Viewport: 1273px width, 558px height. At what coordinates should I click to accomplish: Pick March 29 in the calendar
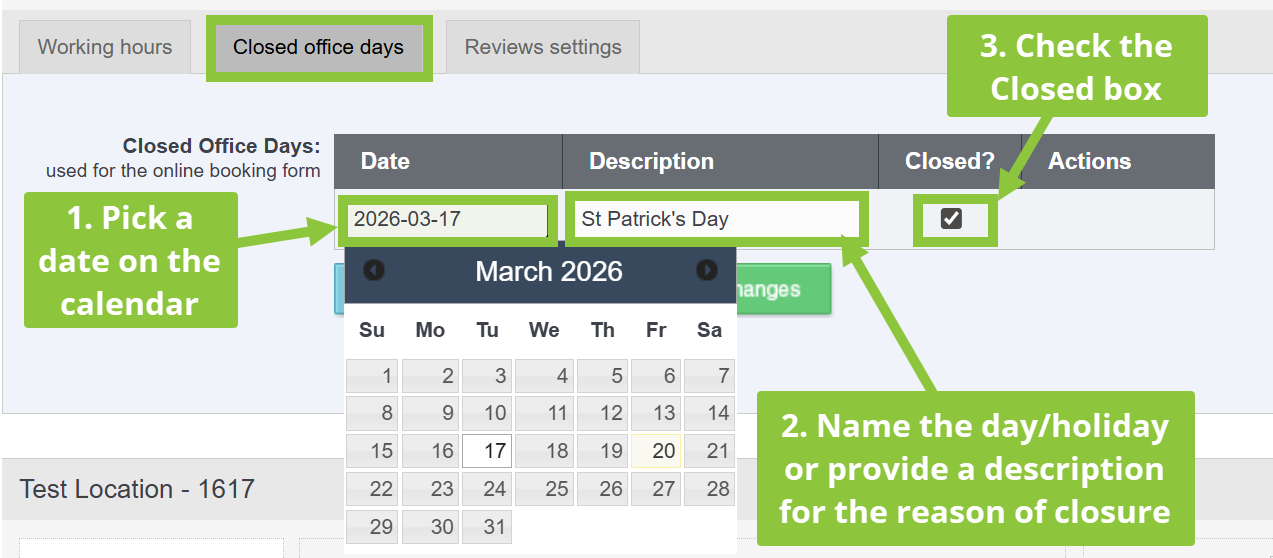(372, 527)
